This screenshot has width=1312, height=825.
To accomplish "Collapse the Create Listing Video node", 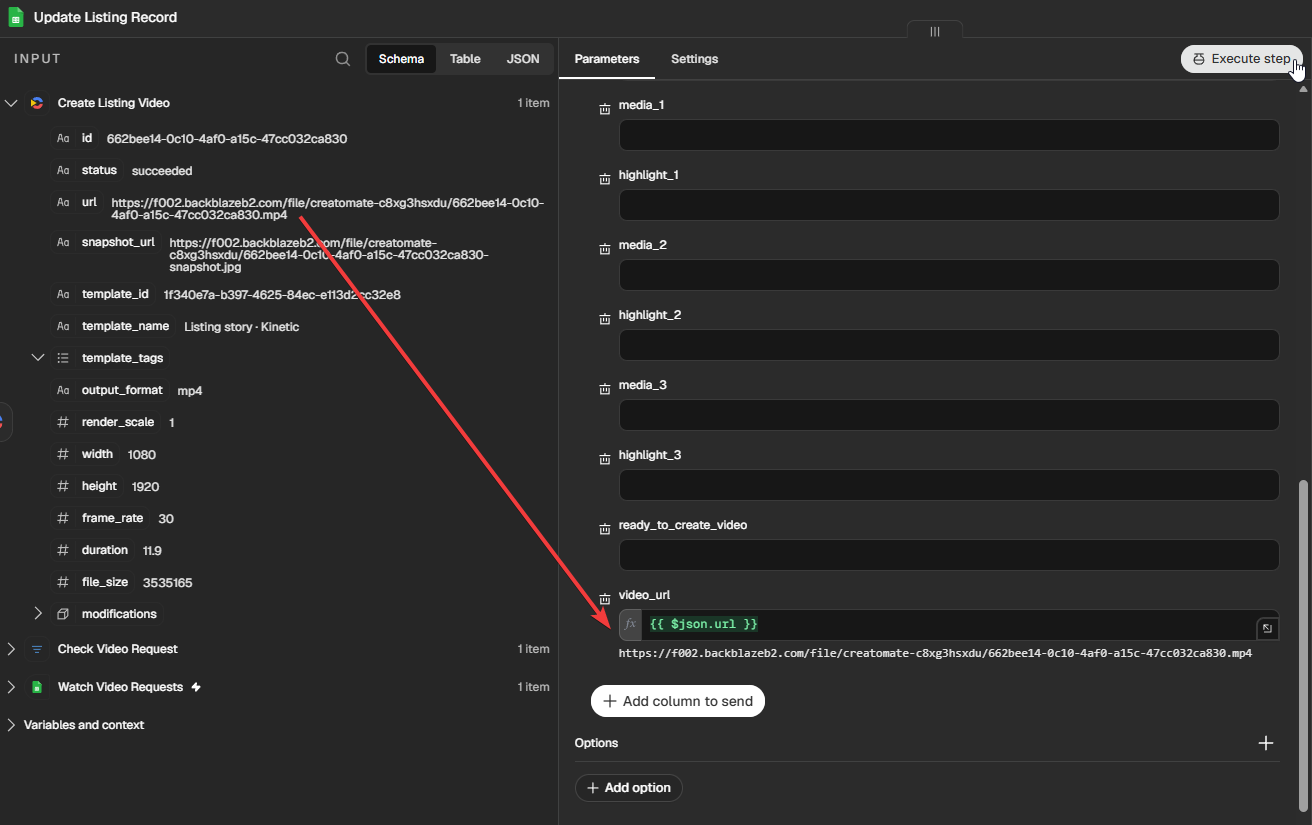I will point(11,103).
